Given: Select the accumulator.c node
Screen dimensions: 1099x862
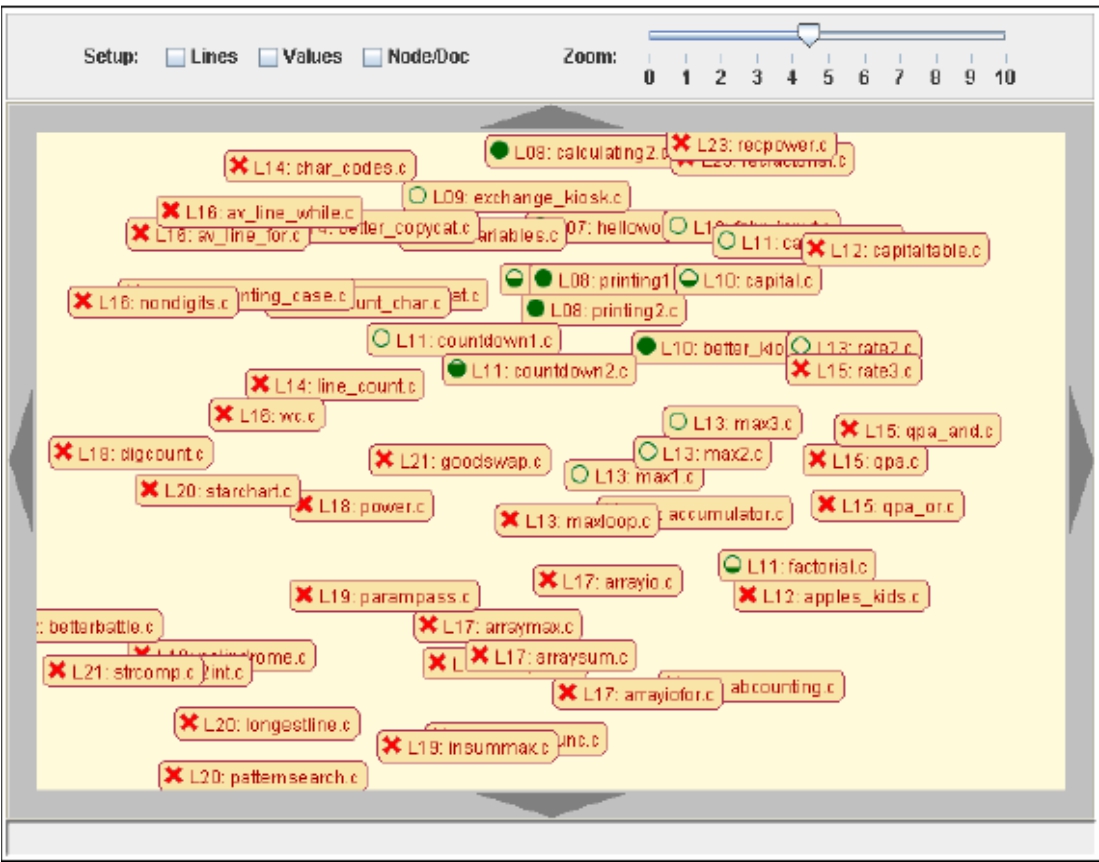Looking at the screenshot, I should tap(725, 514).
